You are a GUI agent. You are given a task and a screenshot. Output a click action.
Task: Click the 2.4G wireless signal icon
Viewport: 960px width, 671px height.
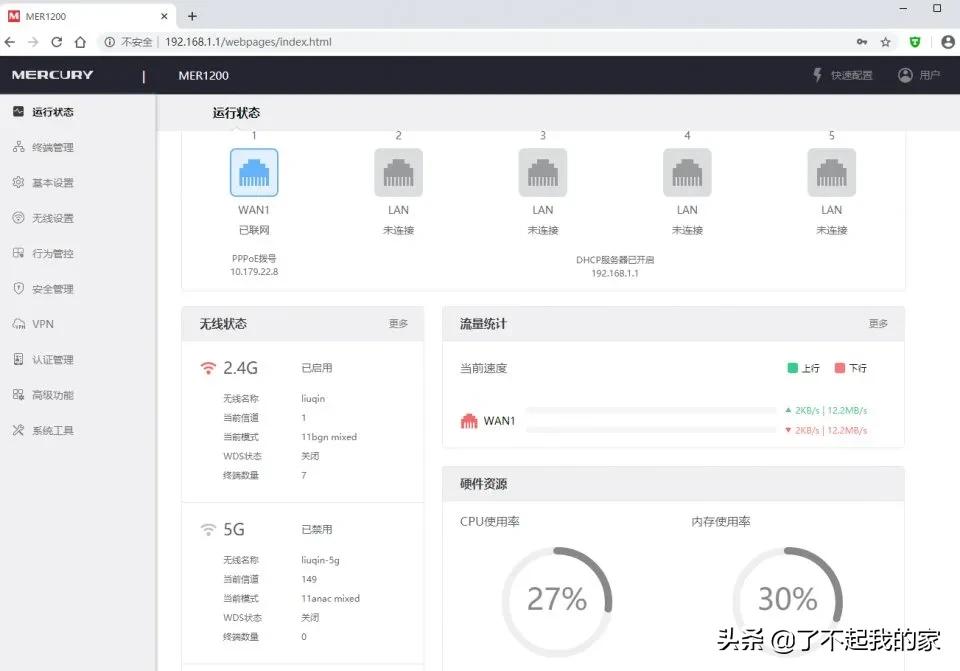[x=209, y=367]
